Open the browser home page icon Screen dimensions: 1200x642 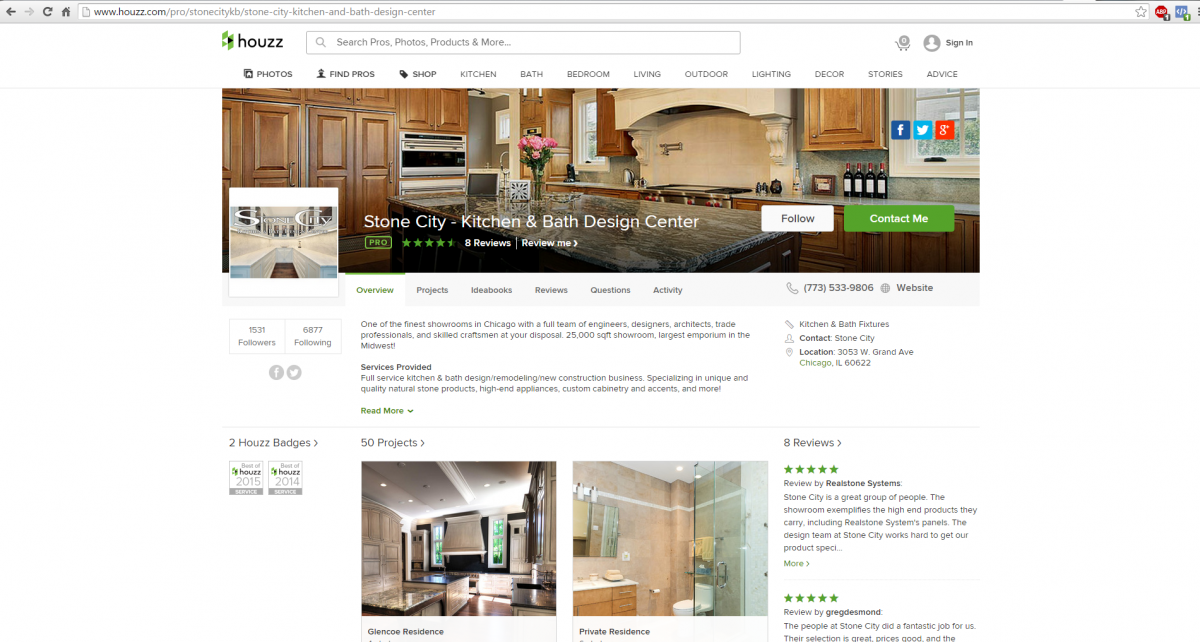click(x=65, y=12)
